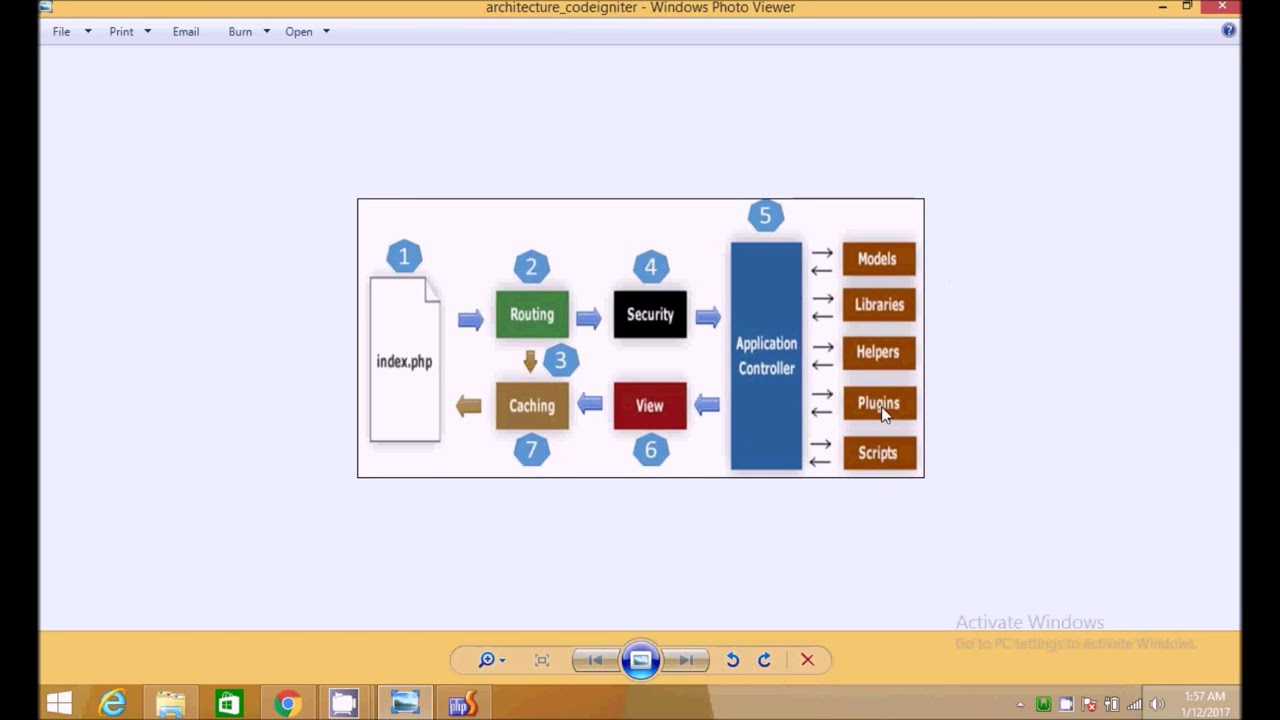Click the Email menu item
The width and height of the screenshot is (1280, 720).
(185, 32)
